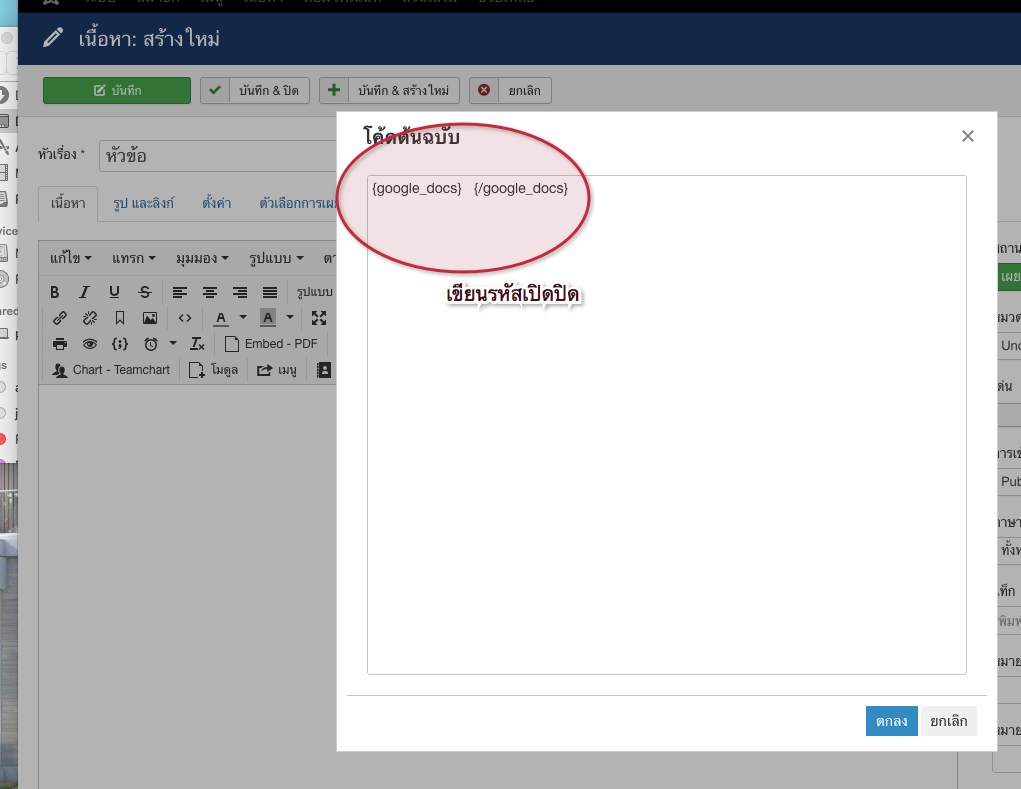Expand the date/time format dropdown arrow
Image resolution: width=1021 pixels, height=789 pixels.
click(x=173, y=343)
